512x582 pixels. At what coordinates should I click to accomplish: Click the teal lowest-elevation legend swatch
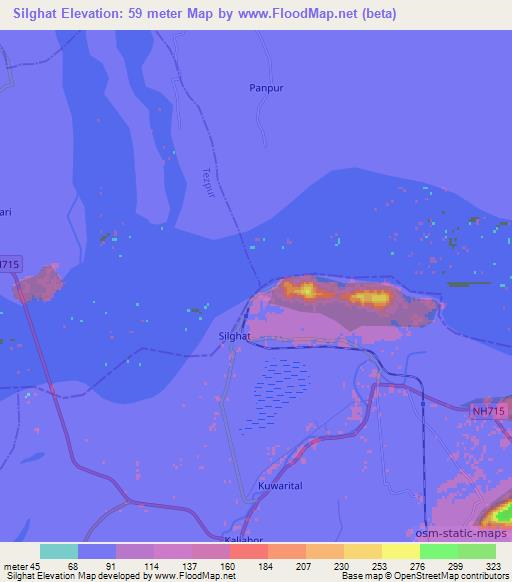(x=59, y=552)
